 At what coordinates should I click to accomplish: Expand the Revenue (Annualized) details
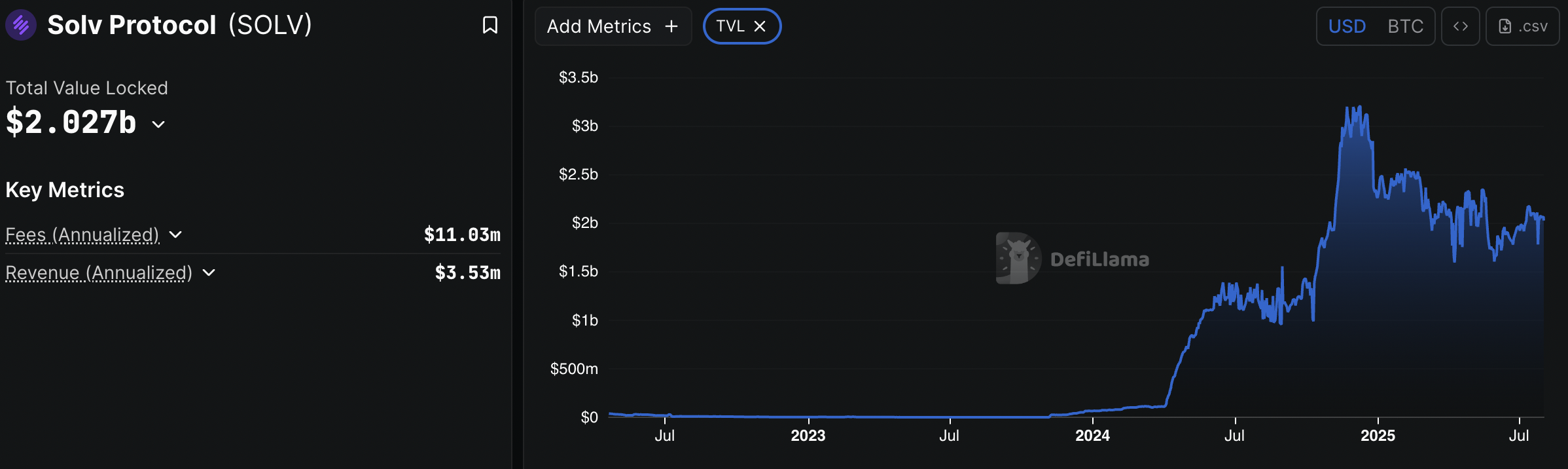coord(208,272)
